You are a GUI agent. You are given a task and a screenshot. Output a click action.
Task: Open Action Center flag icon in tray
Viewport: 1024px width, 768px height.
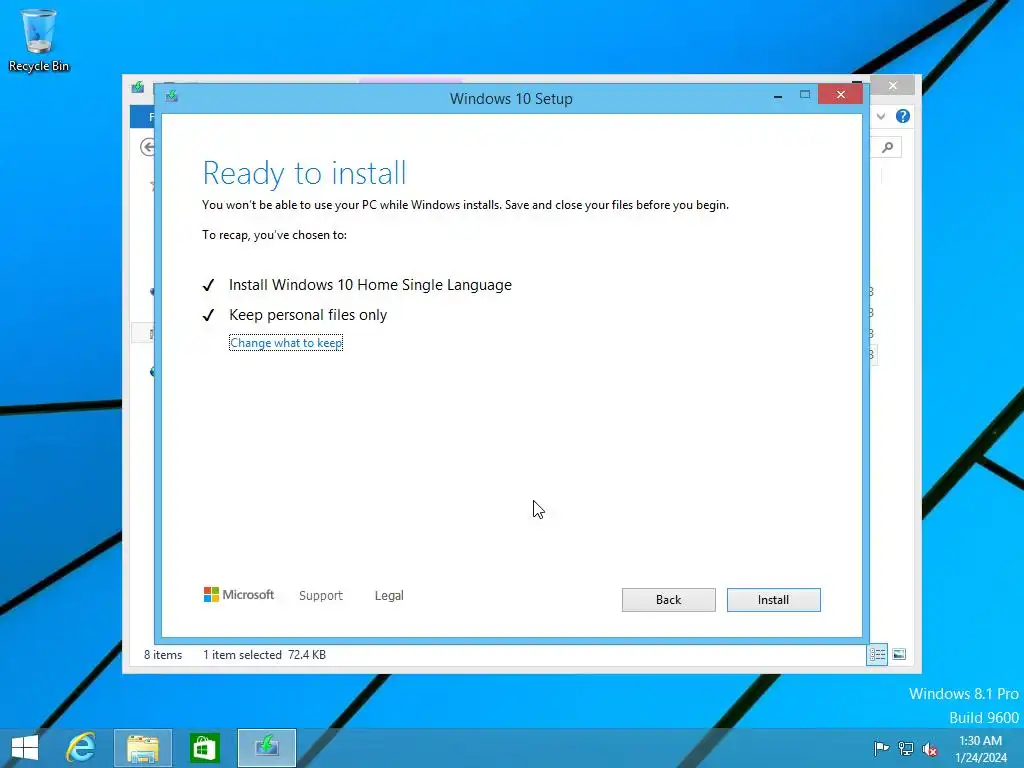coord(881,748)
